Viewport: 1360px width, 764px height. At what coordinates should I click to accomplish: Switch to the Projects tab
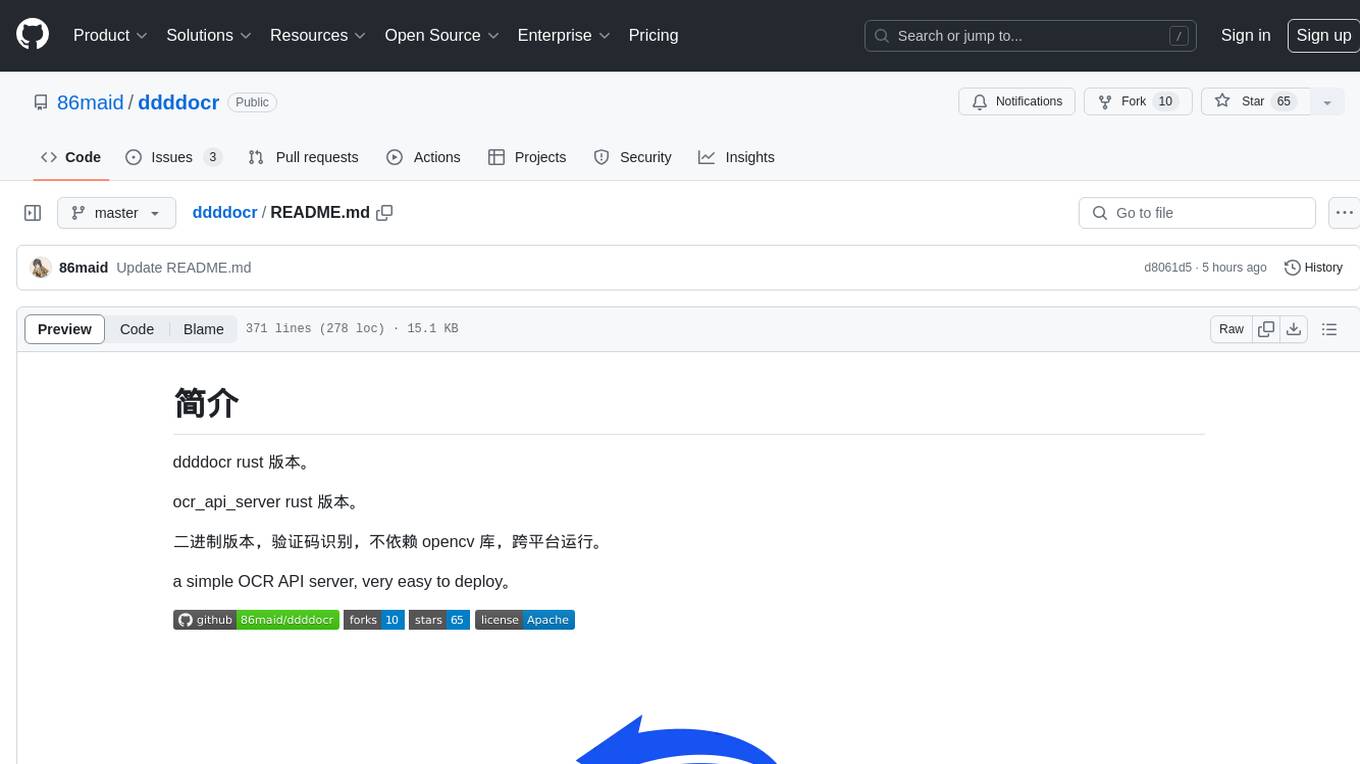click(x=527, y=157)
